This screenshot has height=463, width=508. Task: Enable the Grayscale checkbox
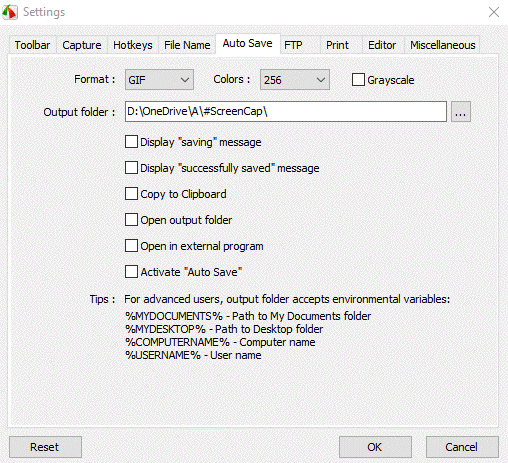[358, 80]
